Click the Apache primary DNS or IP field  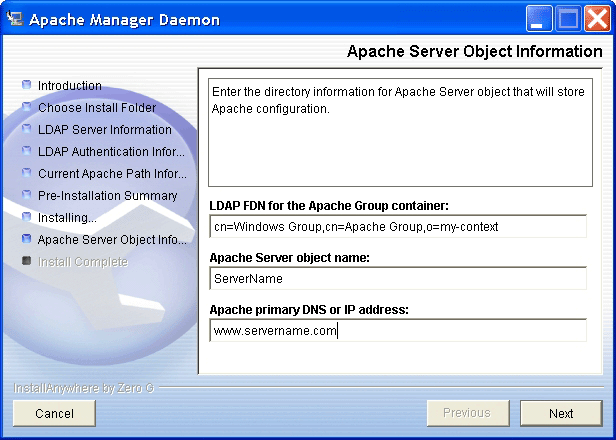pyautogui.click(x=398, y=330)
